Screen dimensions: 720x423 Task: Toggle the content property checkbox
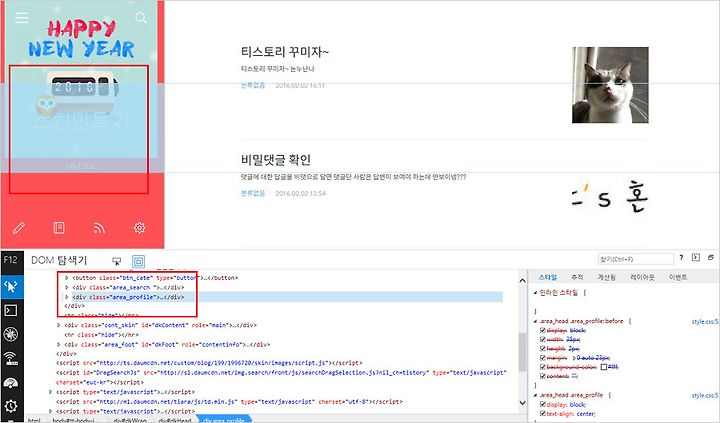click(543, 376)
